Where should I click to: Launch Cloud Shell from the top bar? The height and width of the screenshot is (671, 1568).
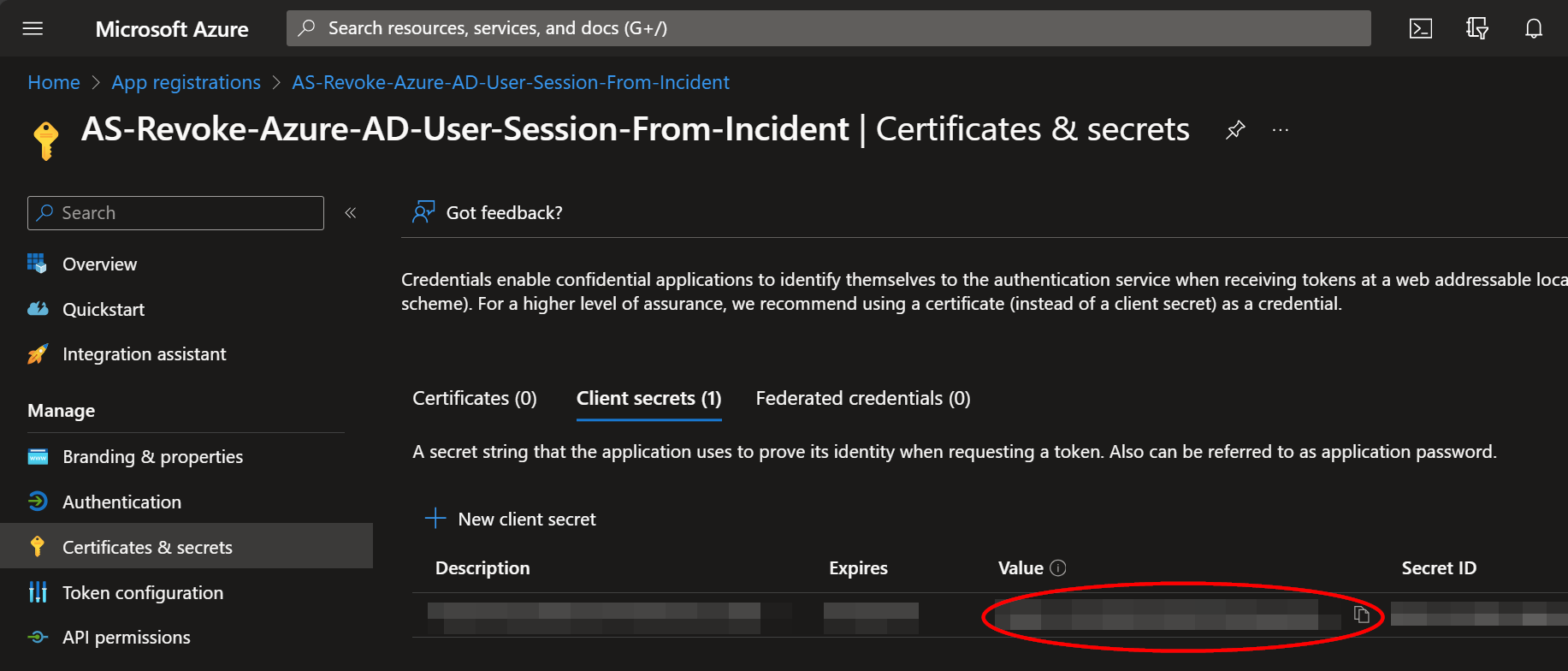click(x=1420, y=28)
